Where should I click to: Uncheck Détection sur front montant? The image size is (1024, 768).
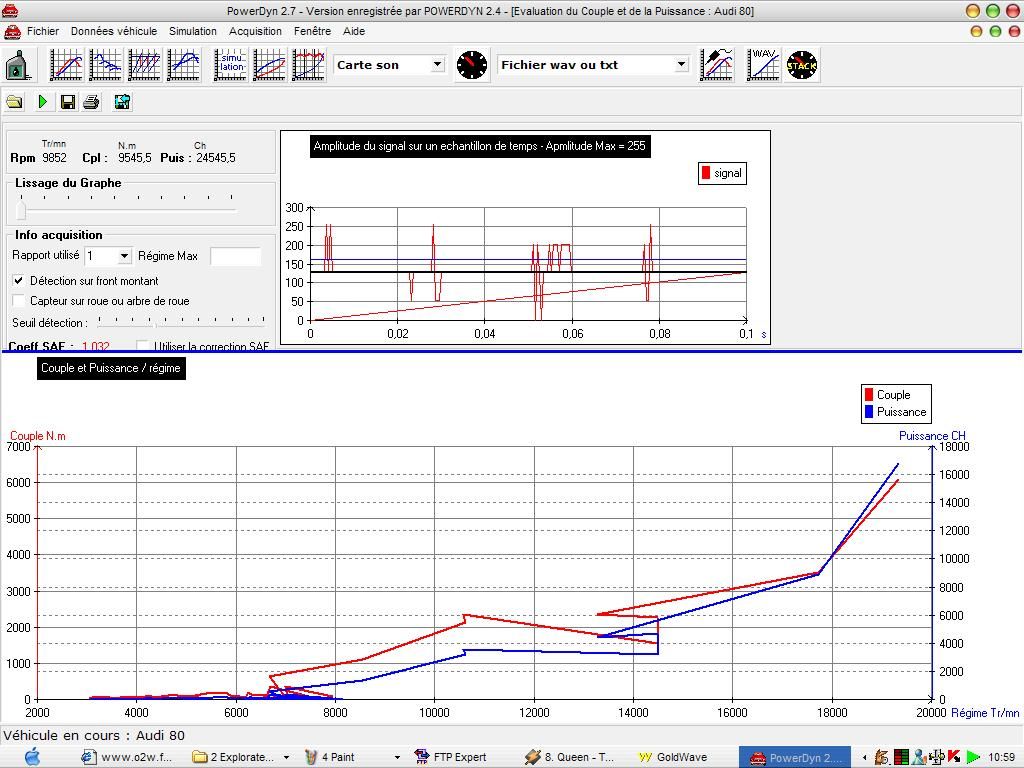pyautogui.click(x=19, y=281)
